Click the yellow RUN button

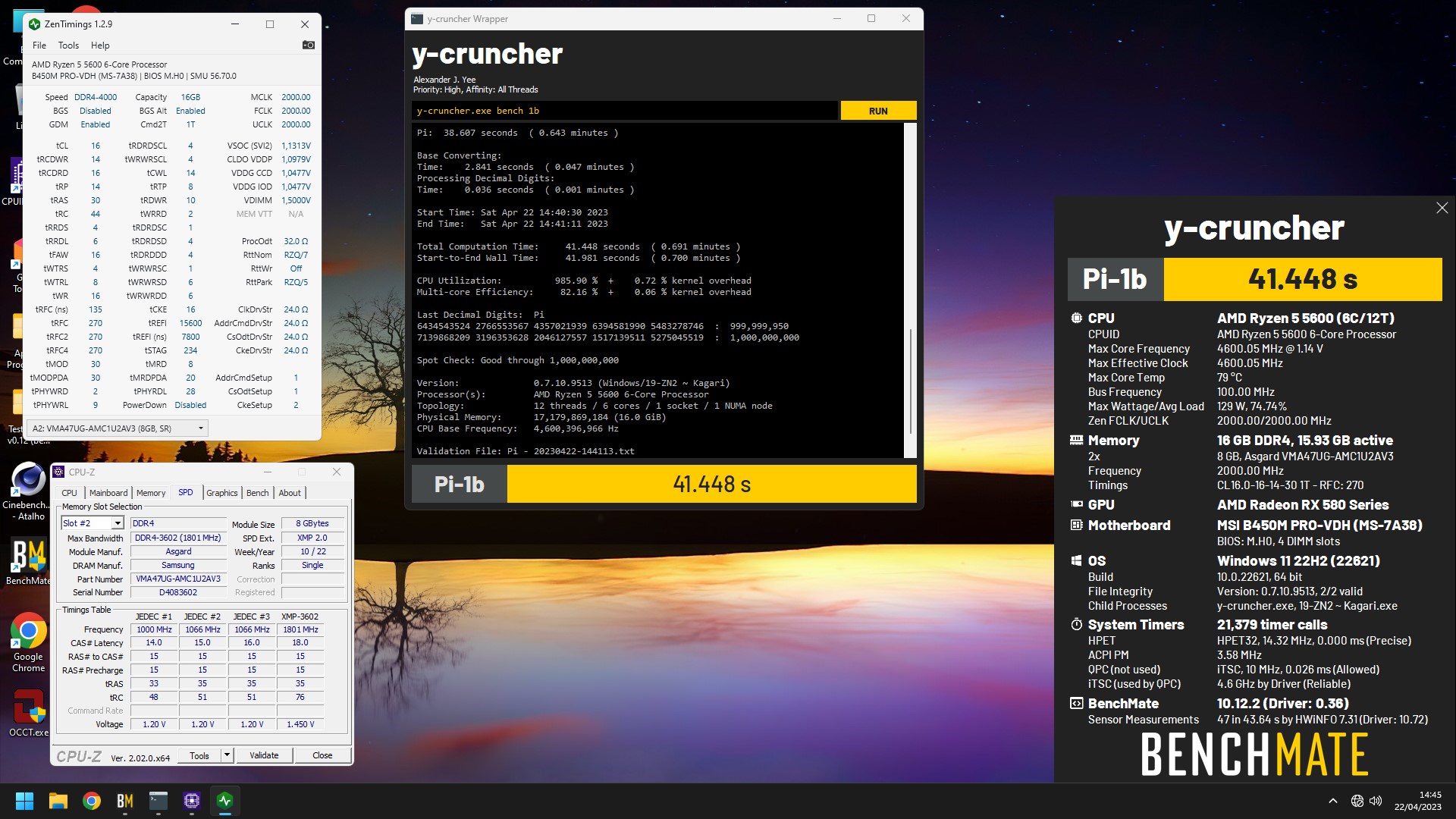(x=878, y=111)
